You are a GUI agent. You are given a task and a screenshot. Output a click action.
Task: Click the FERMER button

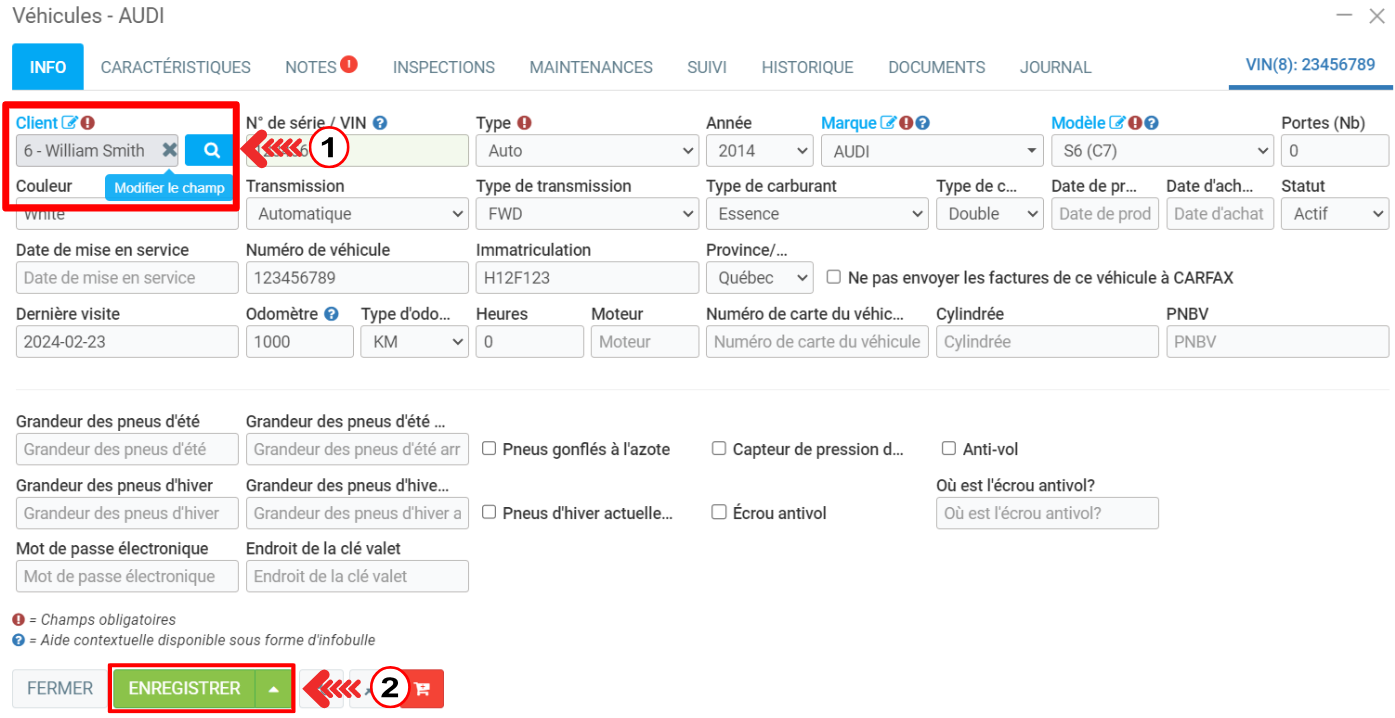[x=60, y=689]
